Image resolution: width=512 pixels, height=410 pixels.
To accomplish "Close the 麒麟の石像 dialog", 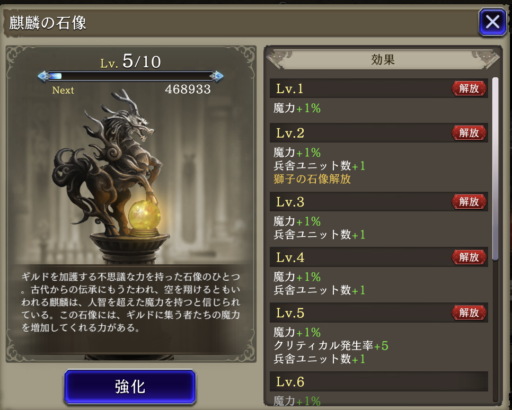I will click(x=492, y=22).
